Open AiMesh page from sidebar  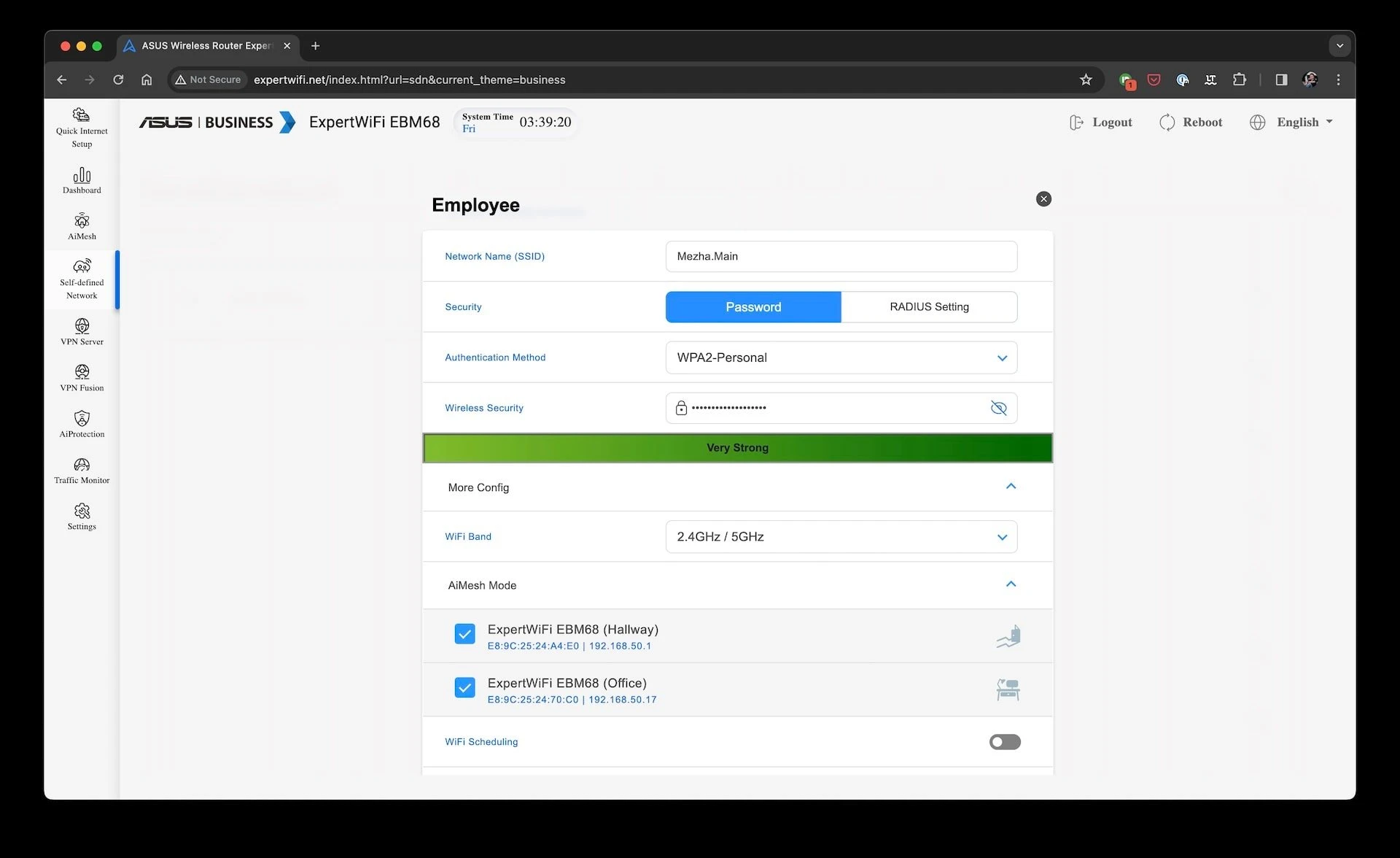click(82, 227)
